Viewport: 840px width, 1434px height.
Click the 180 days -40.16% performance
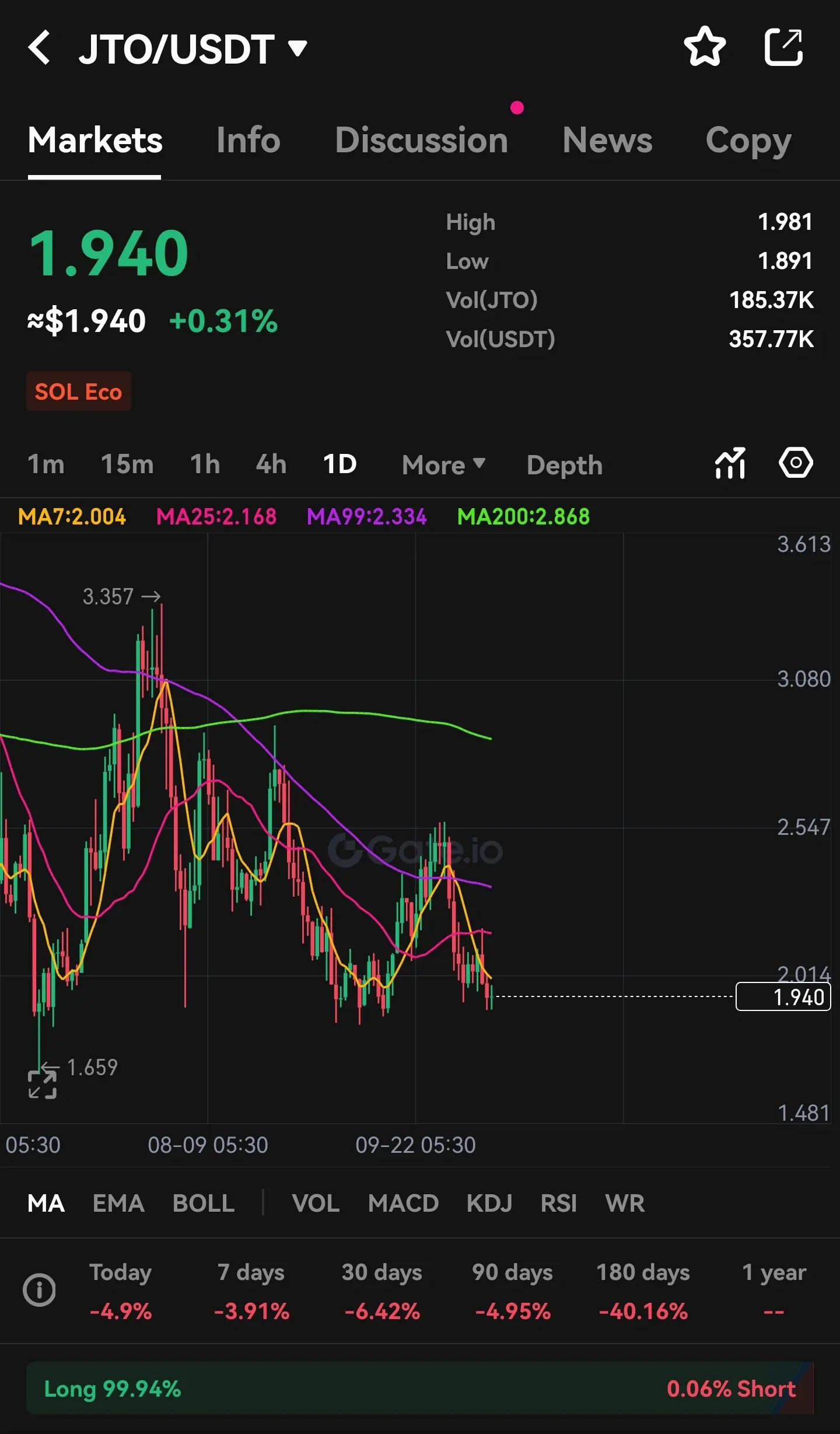click(x=643, y=1291)
